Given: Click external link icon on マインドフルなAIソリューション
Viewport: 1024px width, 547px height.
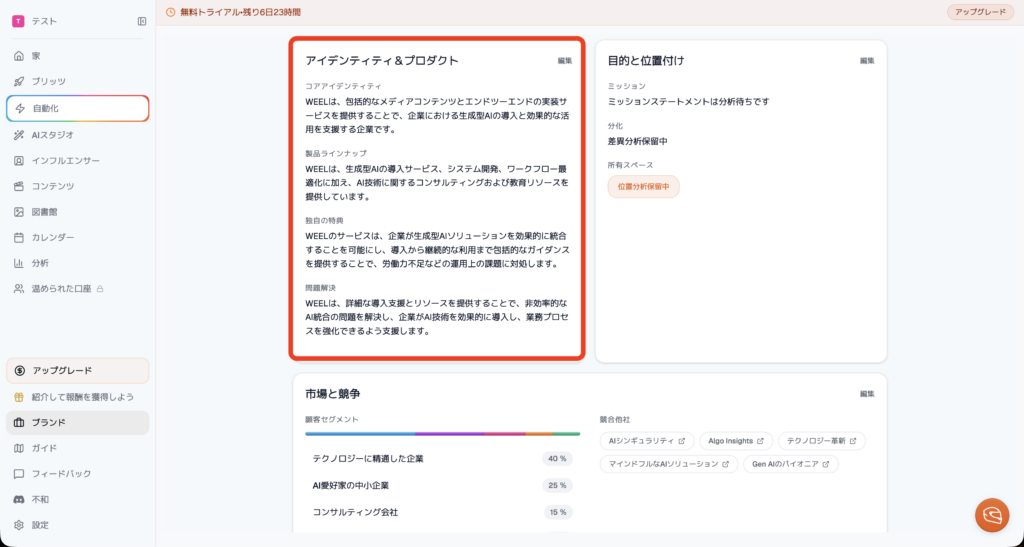Looking at the screenshot, I should tap(726, 464).
